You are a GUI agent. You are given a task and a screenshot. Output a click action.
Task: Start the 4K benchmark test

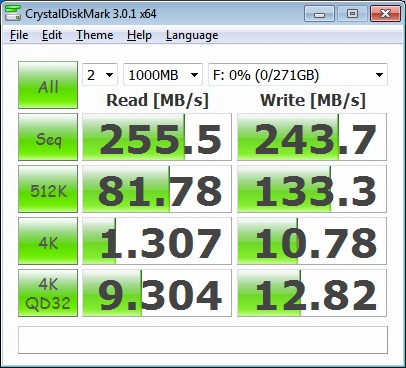(x=48, y=241)
